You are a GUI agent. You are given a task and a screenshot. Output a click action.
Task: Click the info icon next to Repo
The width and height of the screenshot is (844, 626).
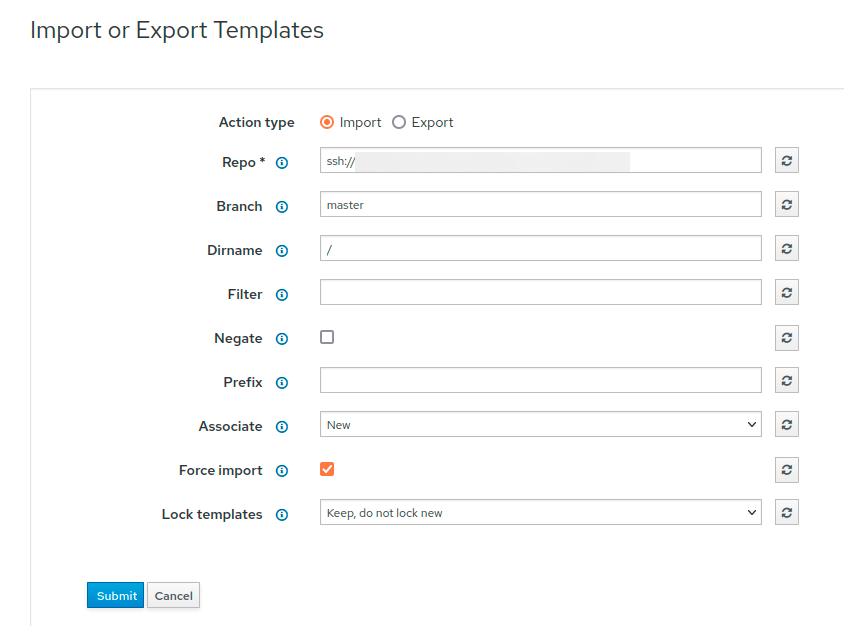click(x=282, y=163)
